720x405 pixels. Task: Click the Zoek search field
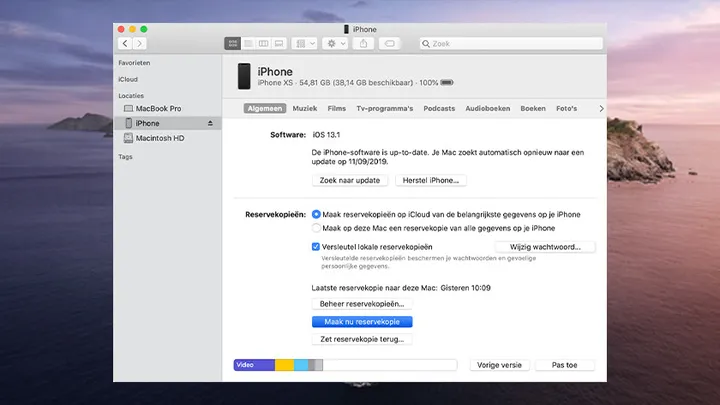510,44
